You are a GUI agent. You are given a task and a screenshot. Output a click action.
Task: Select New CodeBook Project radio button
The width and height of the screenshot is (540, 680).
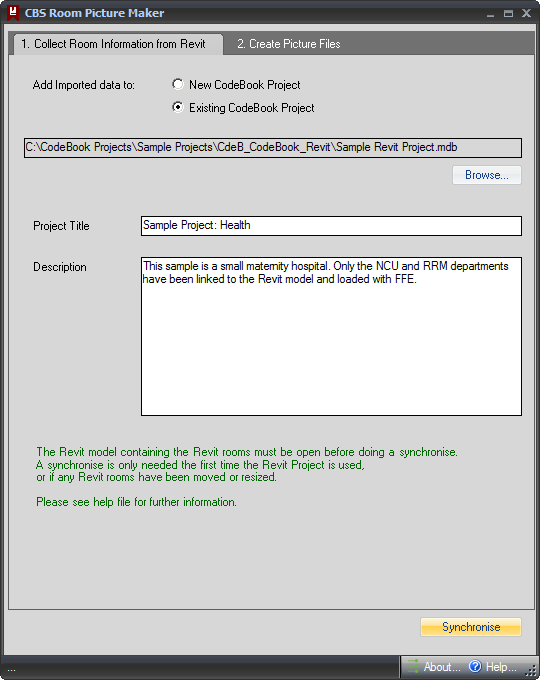(177, 84)
